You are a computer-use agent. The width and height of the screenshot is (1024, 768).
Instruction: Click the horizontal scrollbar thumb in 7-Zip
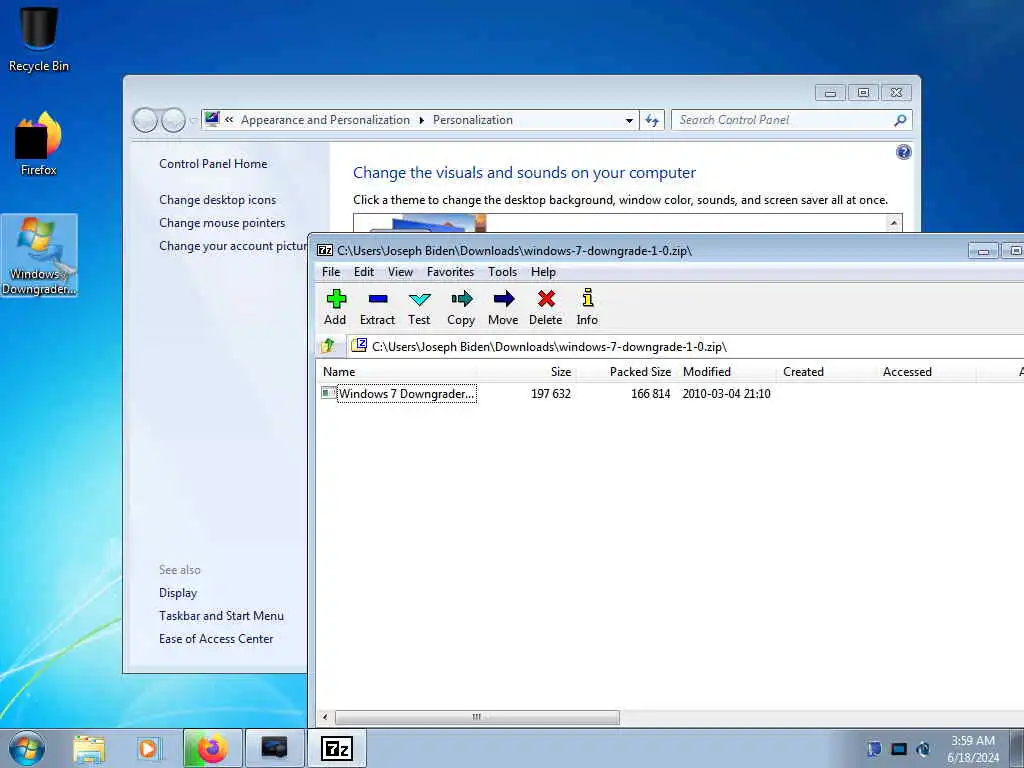pyautogui.click(x=477, y=717)
